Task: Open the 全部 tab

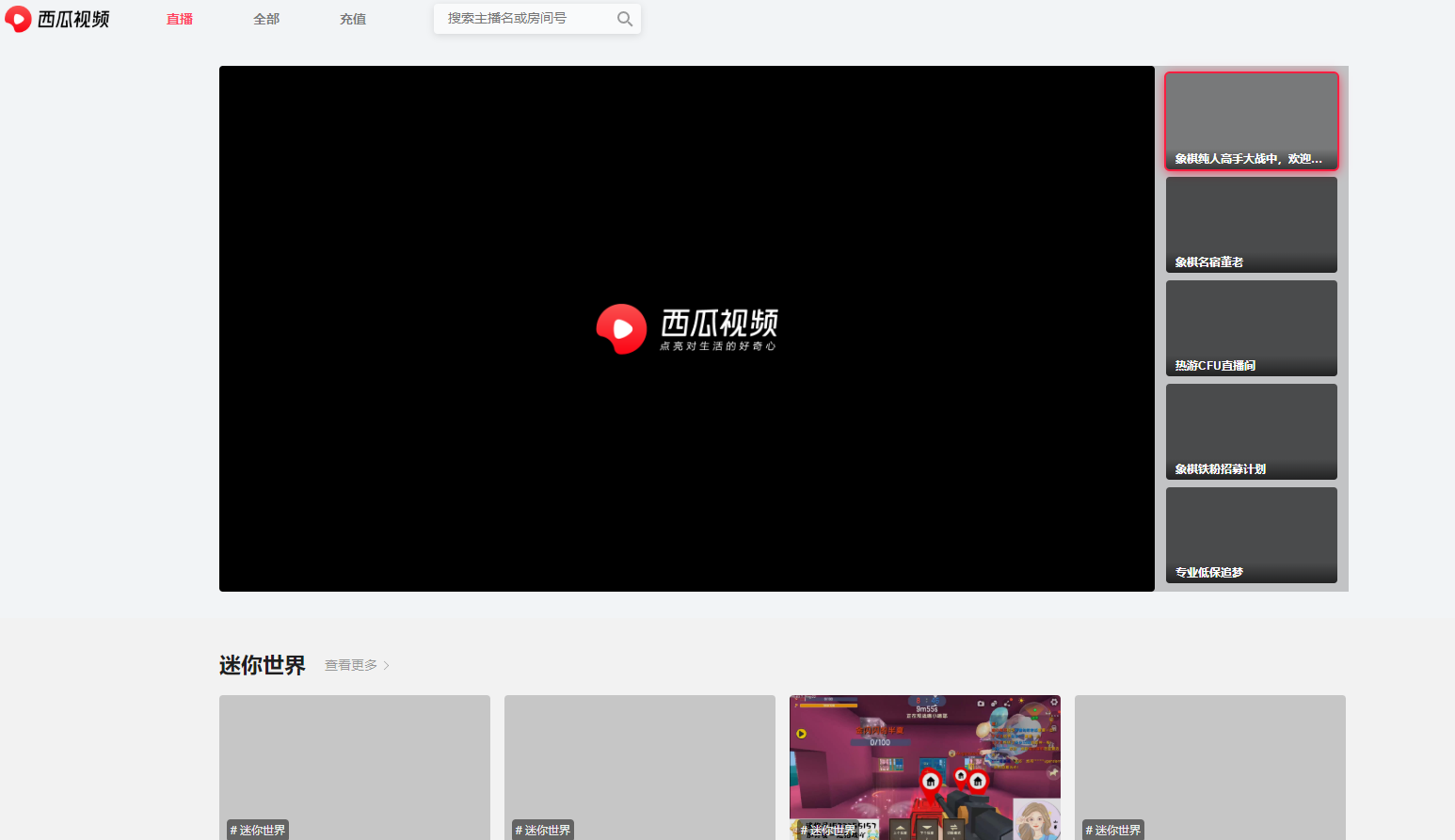Action: click(266, 19)
